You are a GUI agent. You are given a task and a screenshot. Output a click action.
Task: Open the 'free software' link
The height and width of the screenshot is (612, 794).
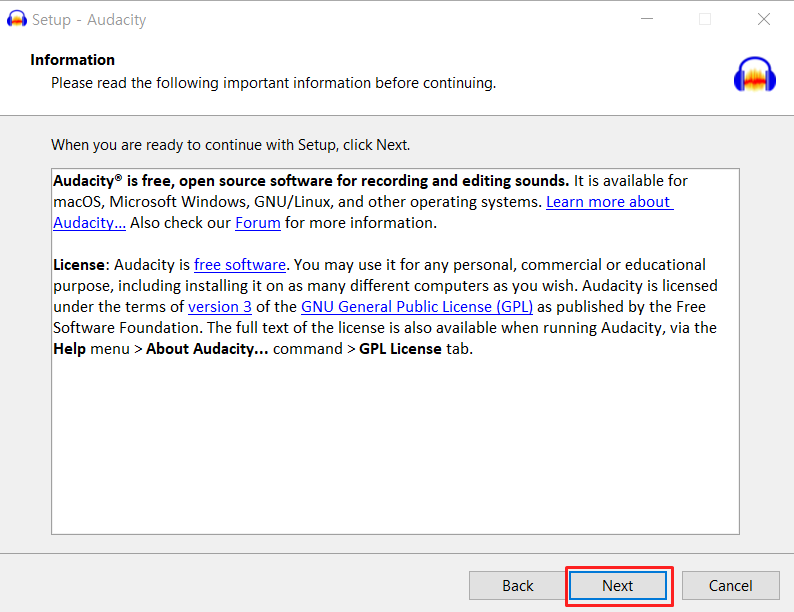point(240,265)
